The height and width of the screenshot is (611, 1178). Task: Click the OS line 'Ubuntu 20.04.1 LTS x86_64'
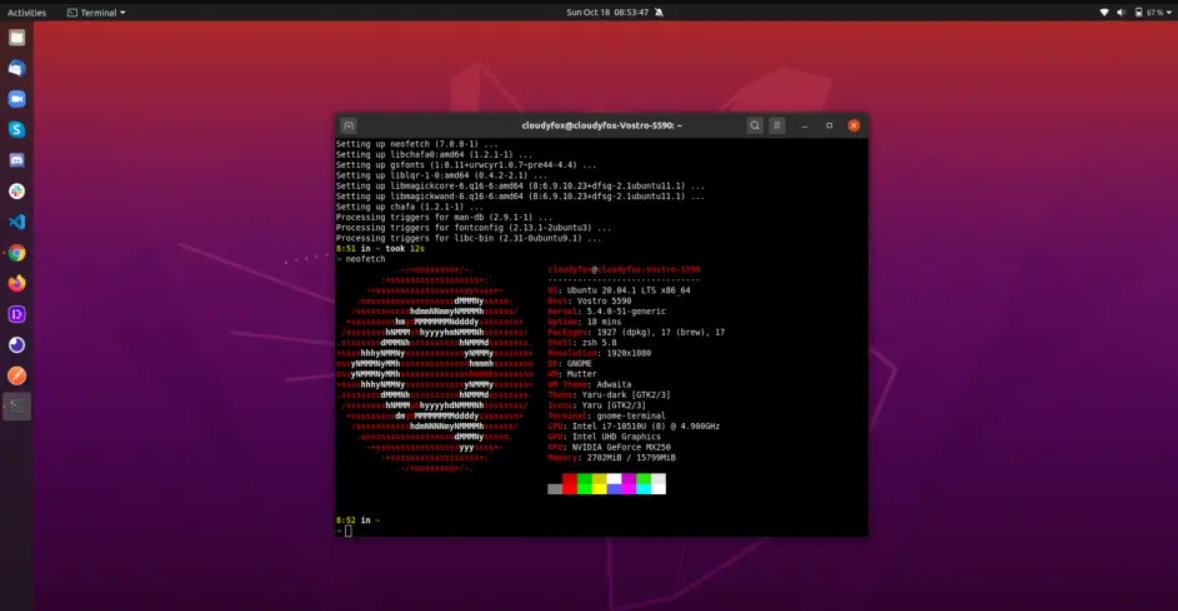(x=619, y=291)
